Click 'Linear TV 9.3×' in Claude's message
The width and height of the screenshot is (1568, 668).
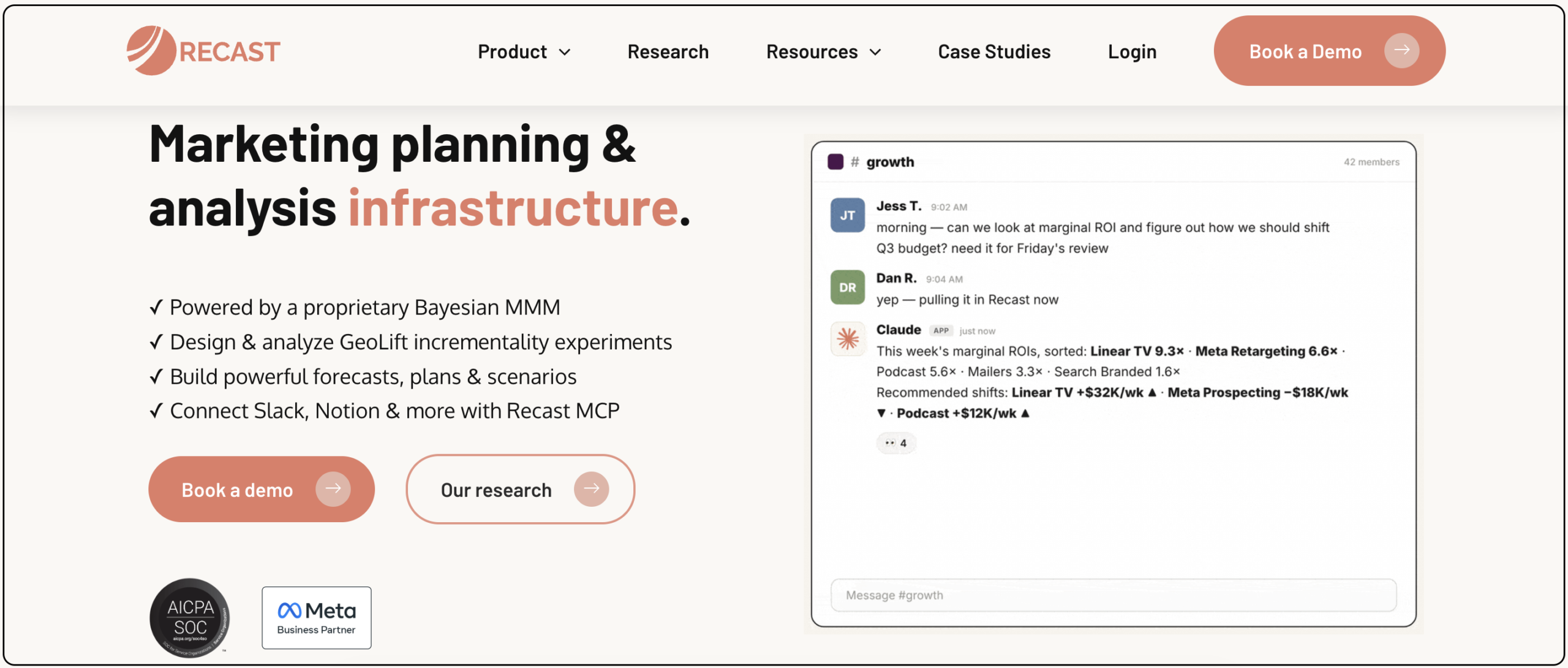click(1137, 351)
